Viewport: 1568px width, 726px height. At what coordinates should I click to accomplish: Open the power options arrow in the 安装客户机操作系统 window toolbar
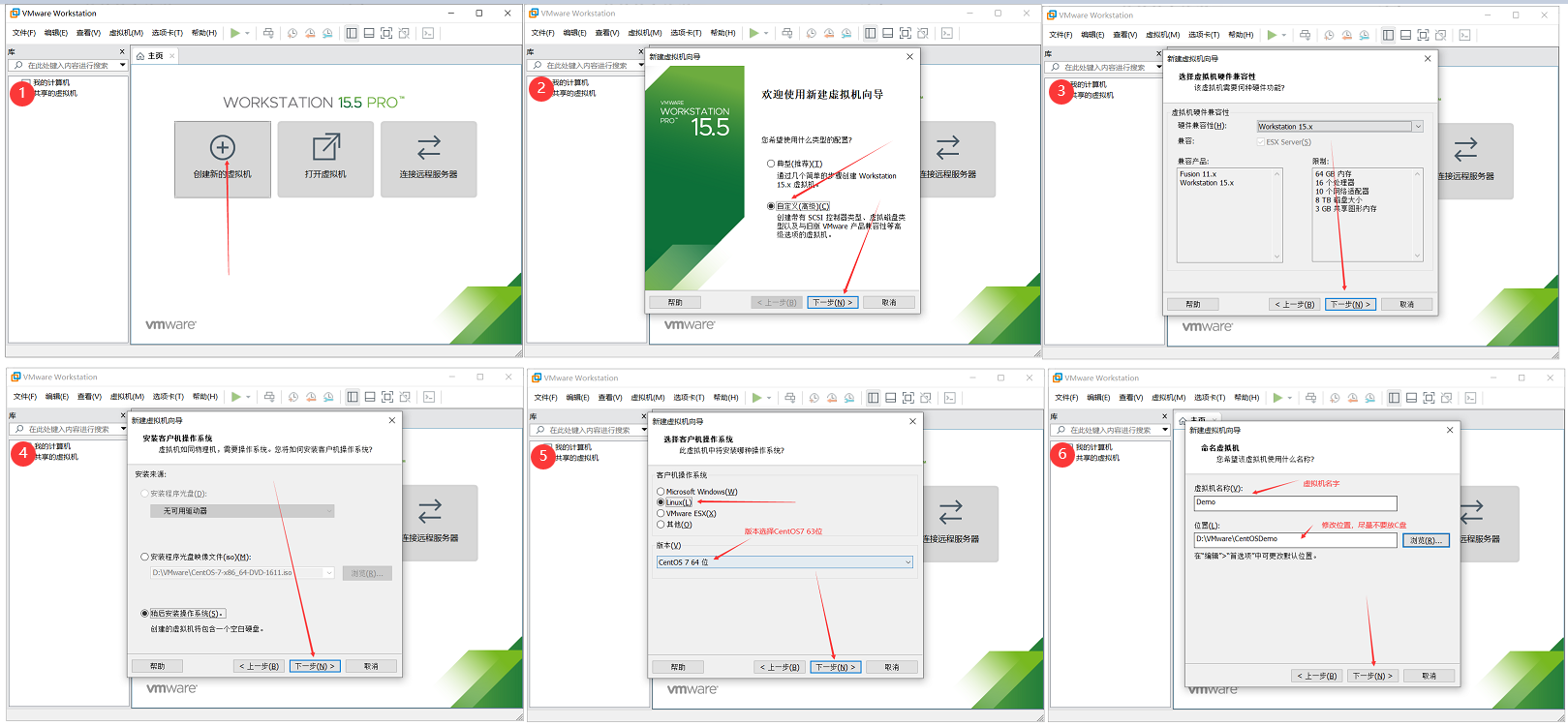(249, 397)
